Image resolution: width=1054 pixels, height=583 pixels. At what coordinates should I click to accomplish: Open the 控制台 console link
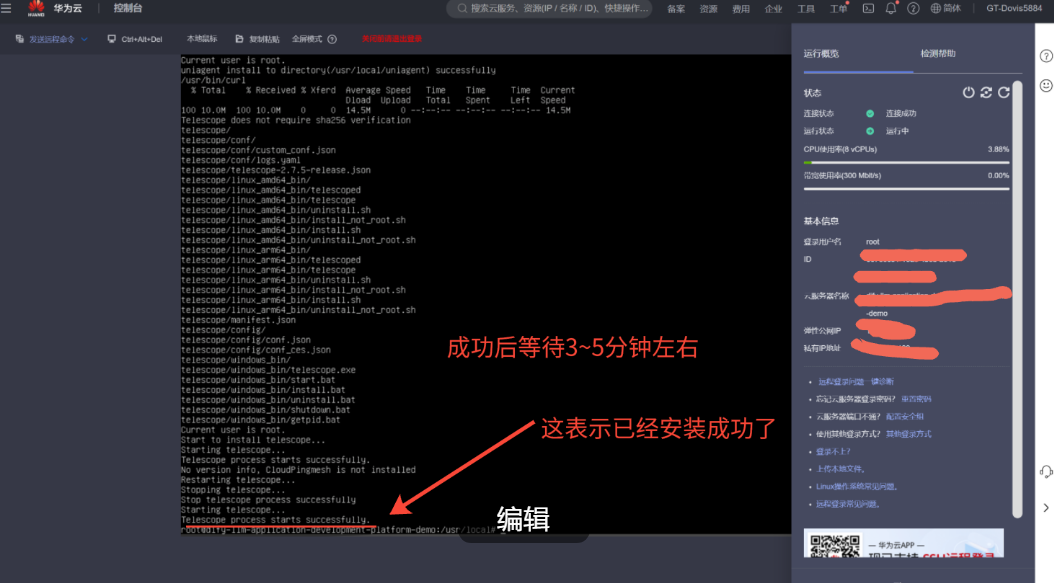(x=127, y=8)
